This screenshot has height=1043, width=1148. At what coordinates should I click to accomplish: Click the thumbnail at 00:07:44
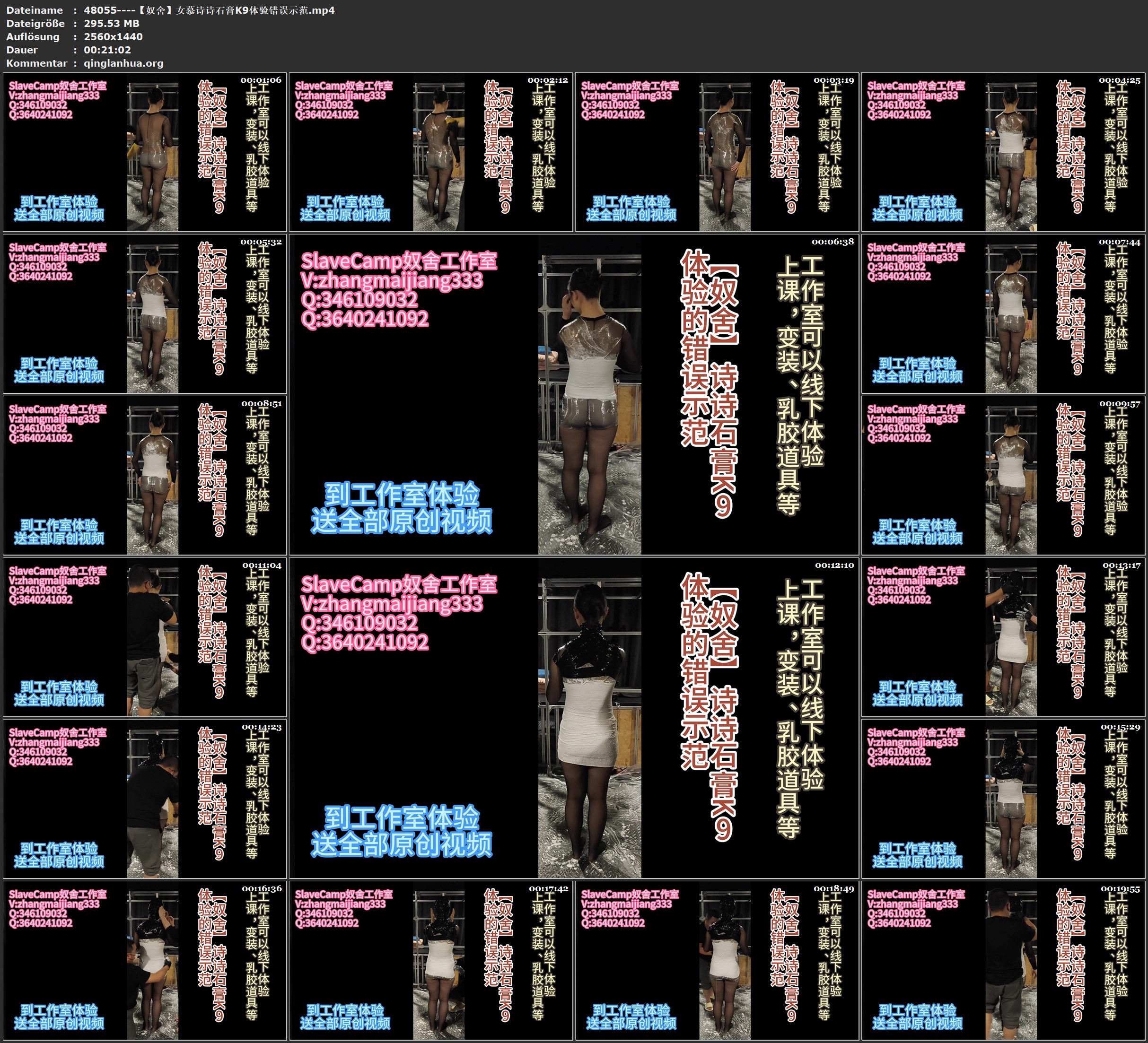pos(1003,313)
